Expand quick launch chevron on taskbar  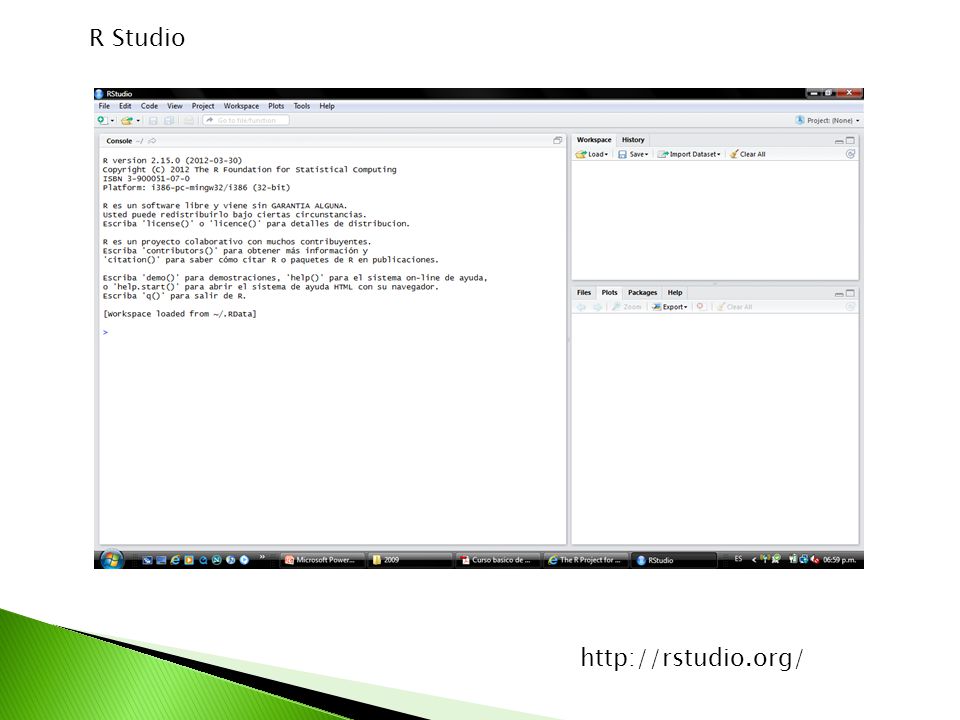[262, 557]
